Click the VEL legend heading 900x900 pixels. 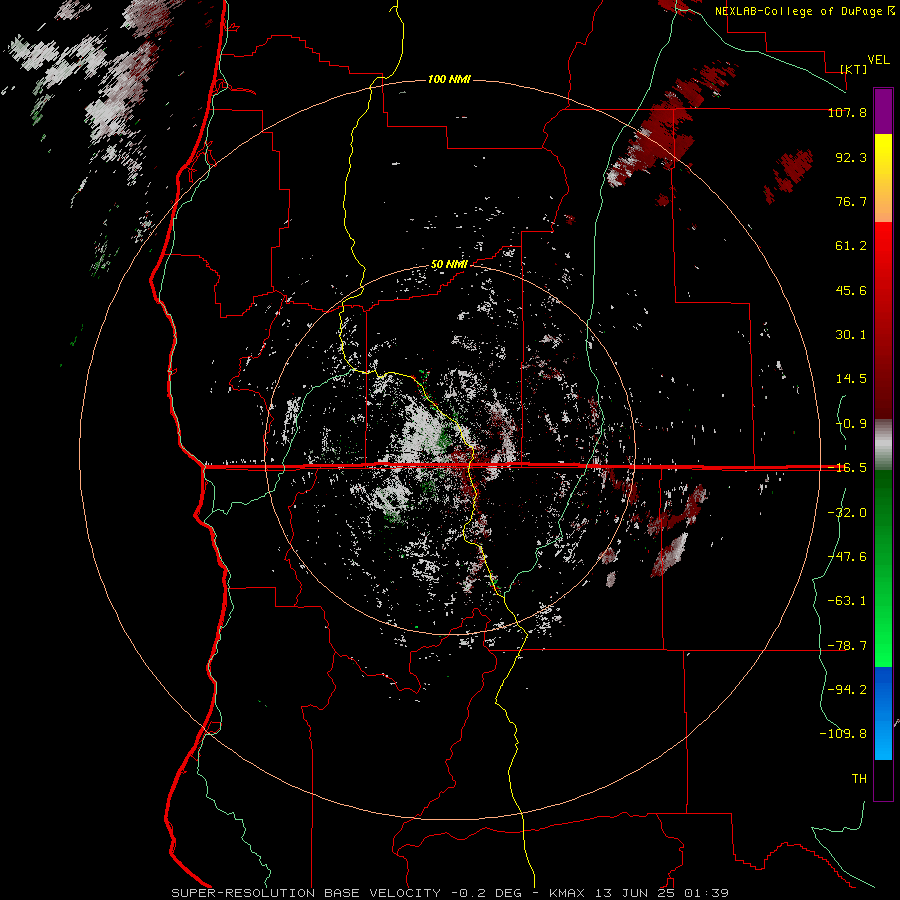click(878, 59)
